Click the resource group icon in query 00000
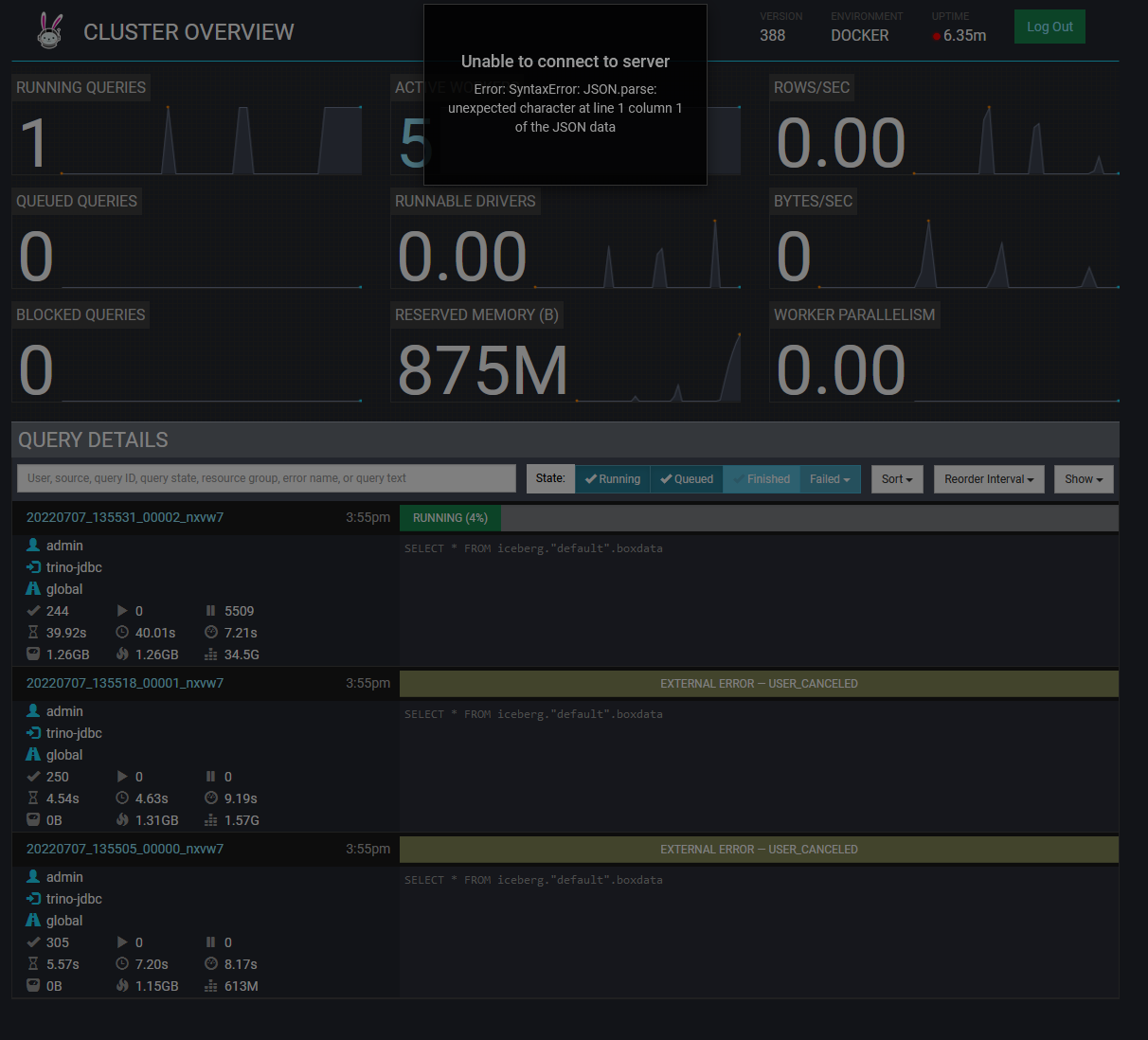The width and height of the screenshot is (1148, 1040). (x=33, y=920)
